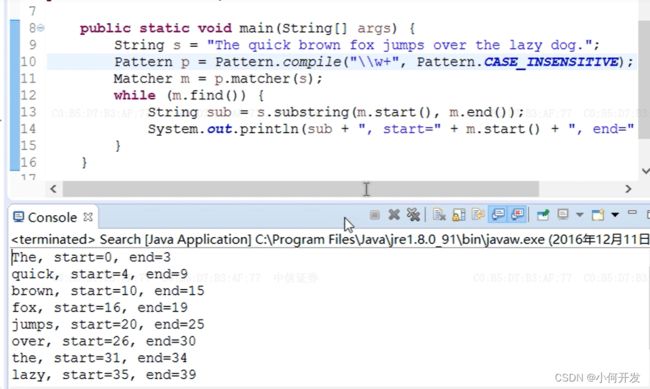Click the Terminate console button
This screenshot has height=389, width=650.
click(x=374, y=215)
